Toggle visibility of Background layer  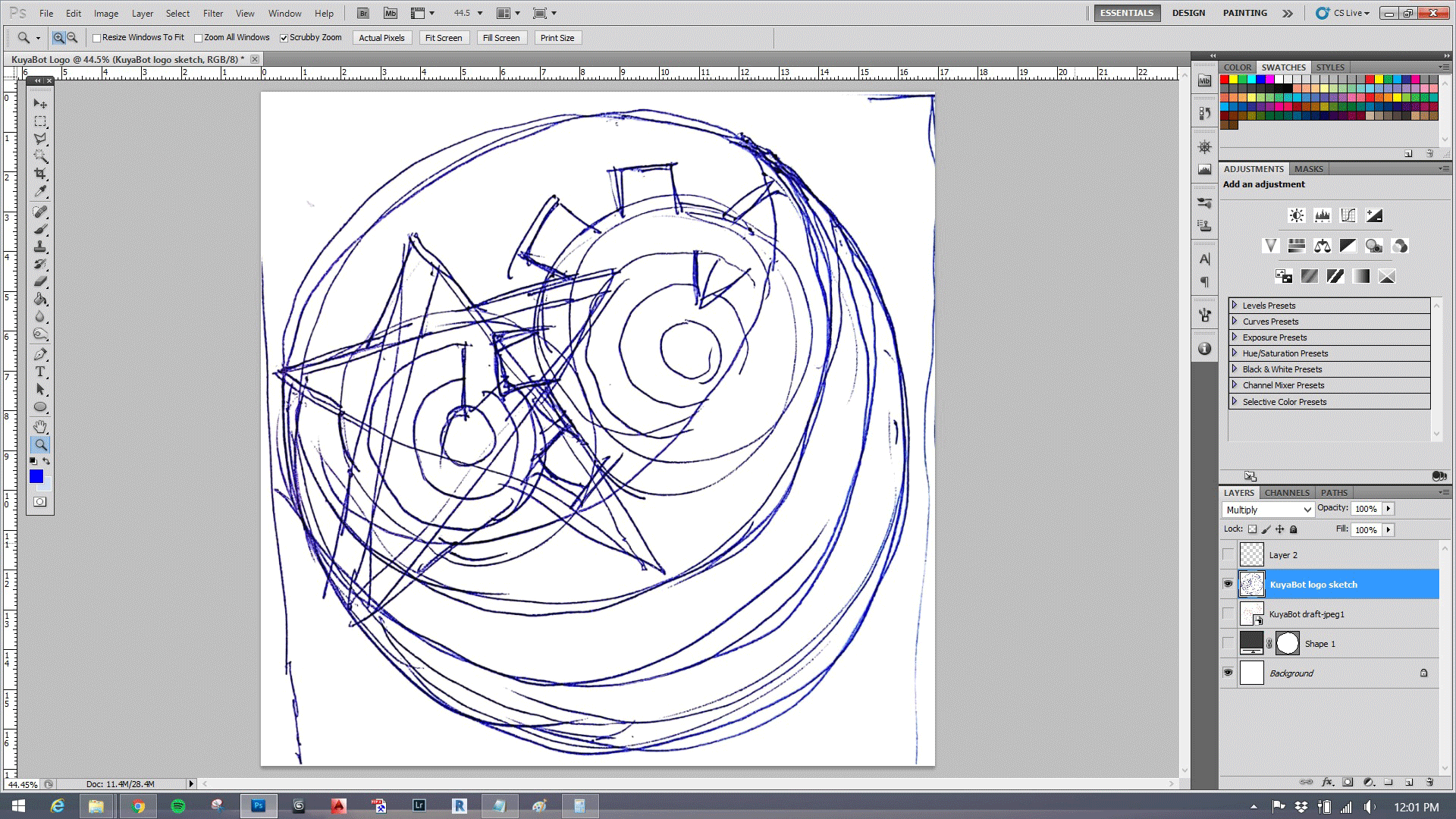pos(1229,673)
